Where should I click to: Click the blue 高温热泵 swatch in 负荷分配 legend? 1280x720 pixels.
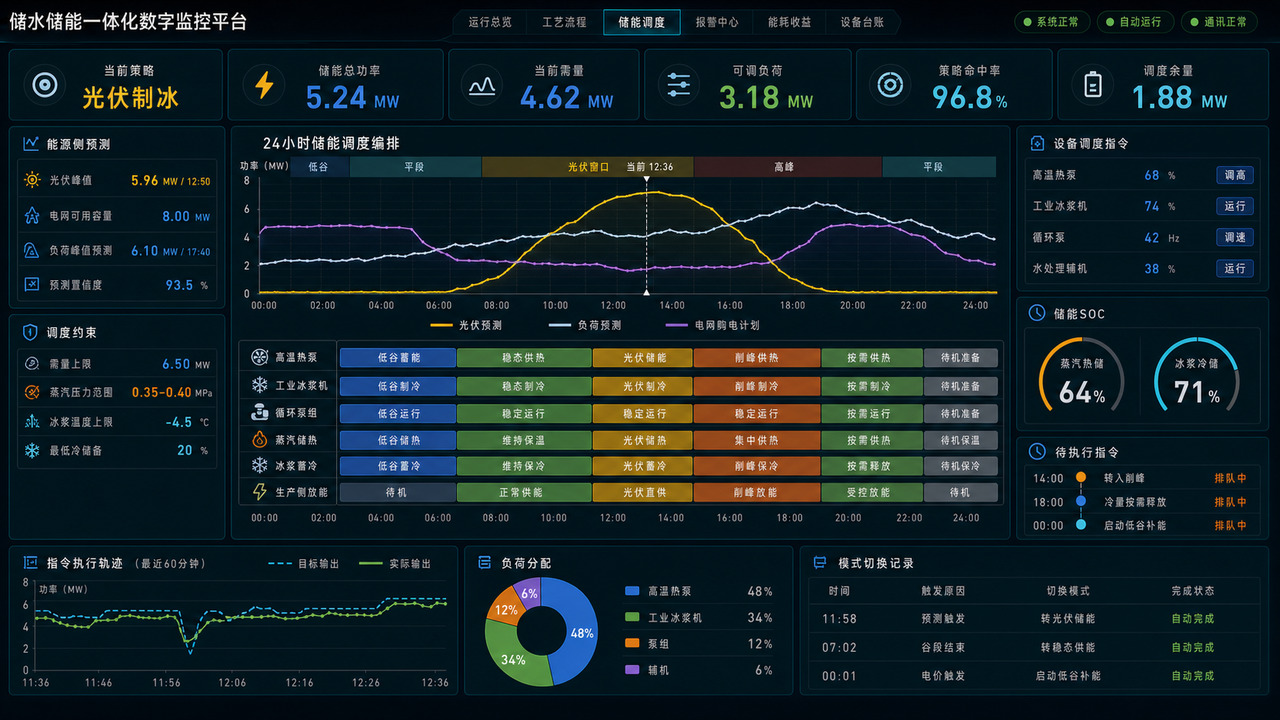click(x=631, y=591)
